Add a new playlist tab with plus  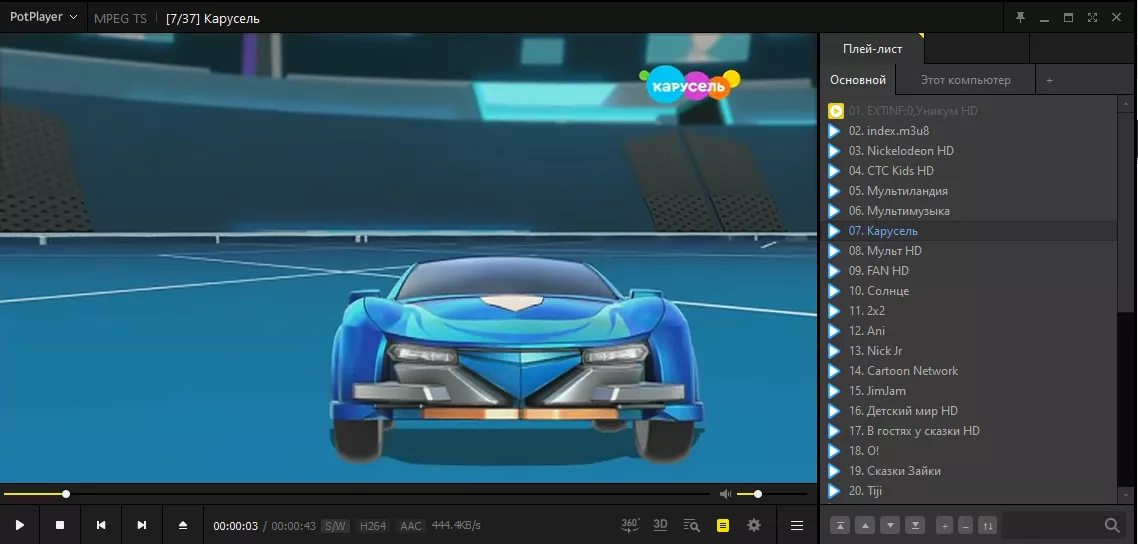click(x=1049, y=81)
